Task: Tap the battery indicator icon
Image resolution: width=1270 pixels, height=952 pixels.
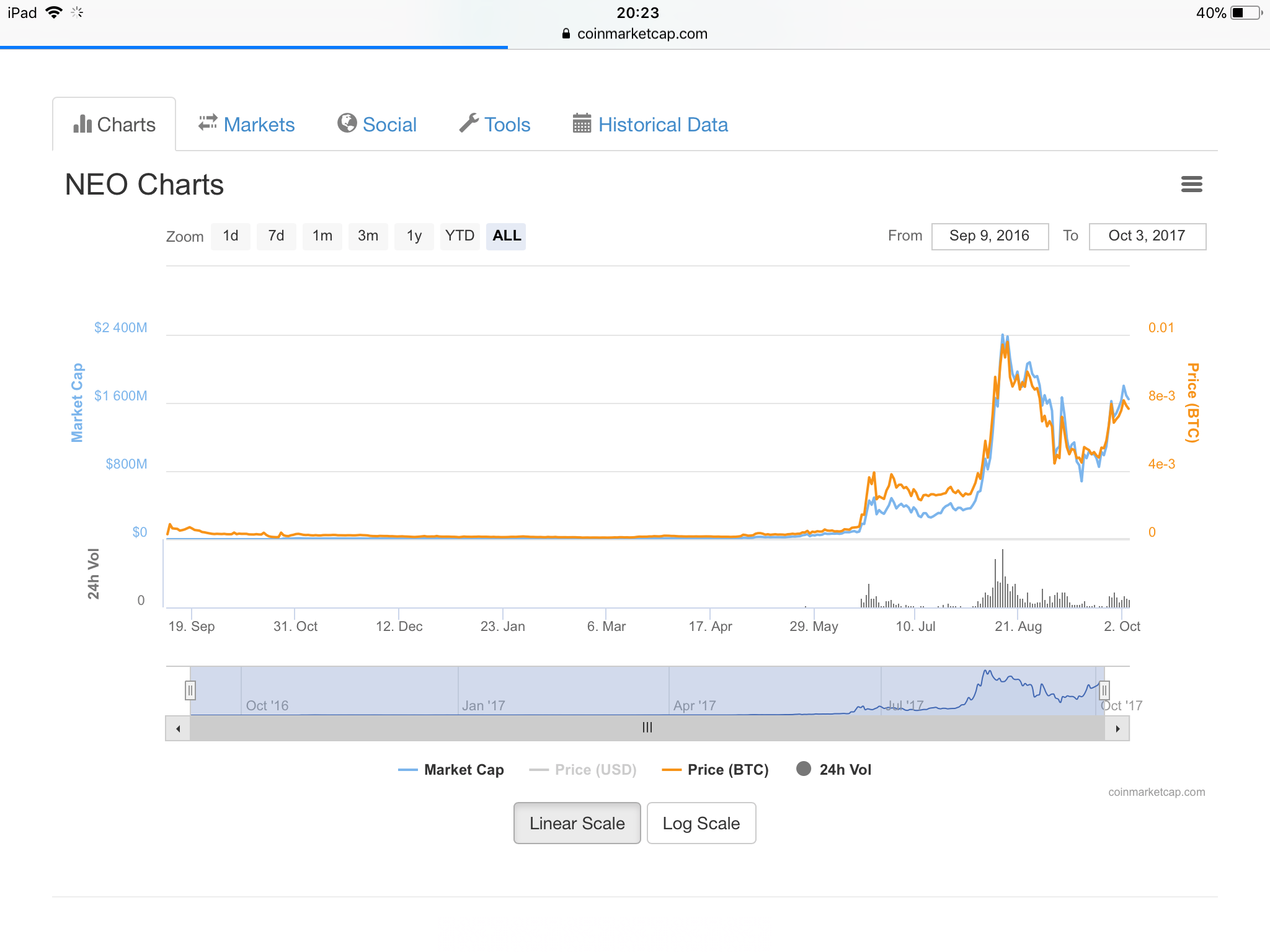Action: [1246, 13]
